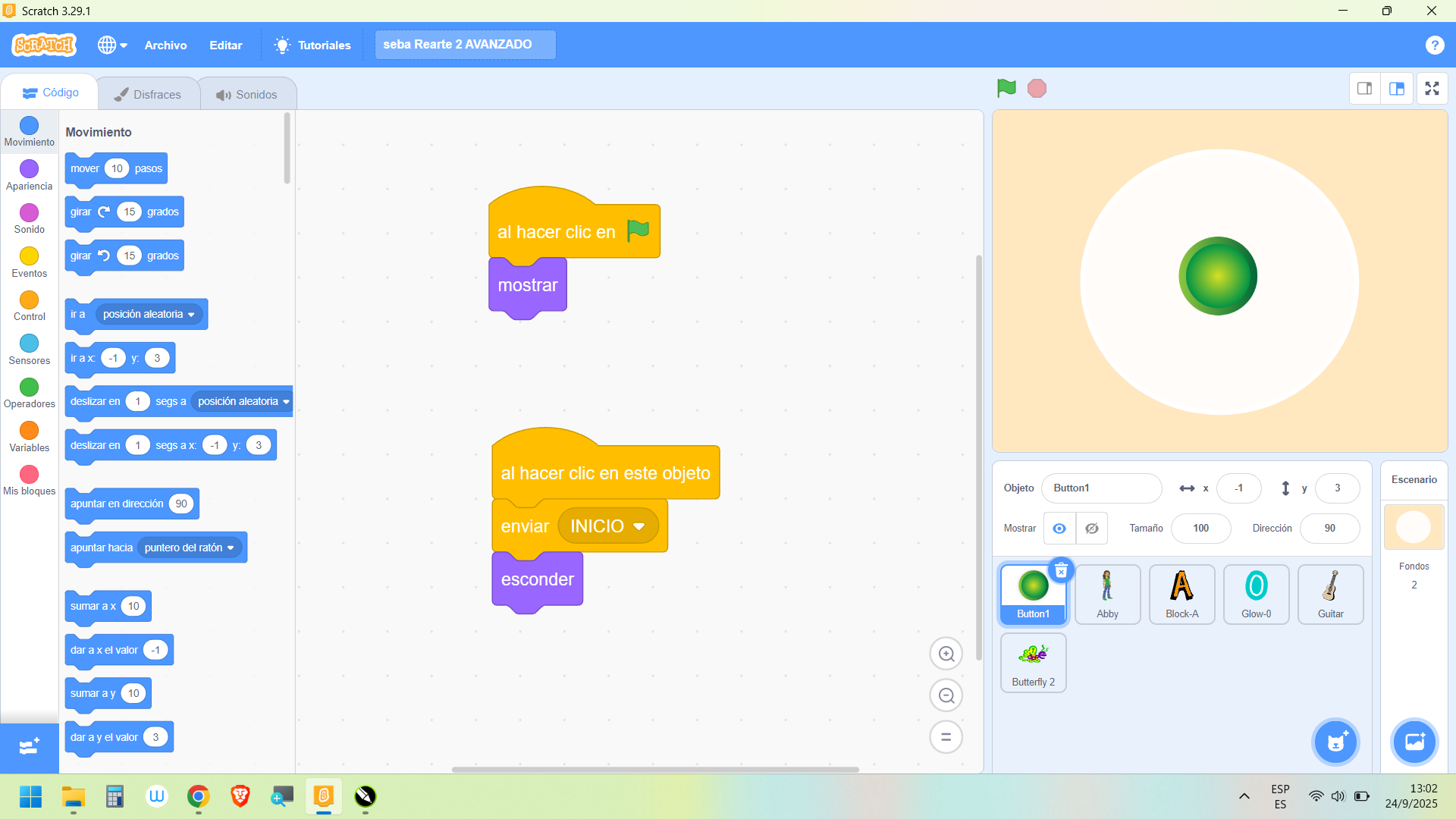Viewport: 1456px width, 819px height.
Task: Click the green flag to run the project
Action: click(1006, 89)
